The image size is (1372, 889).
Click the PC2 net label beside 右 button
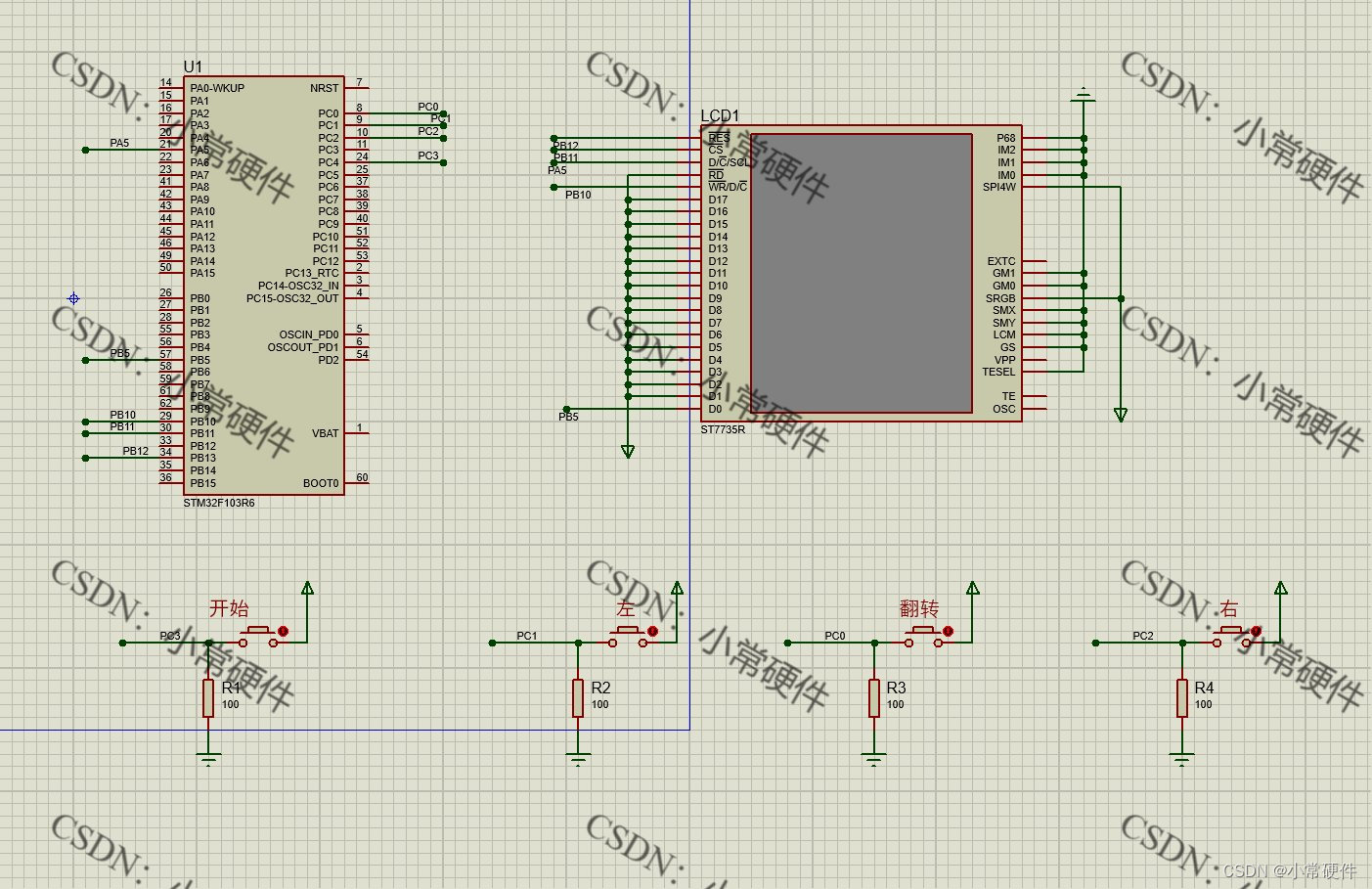(1143, 636)
